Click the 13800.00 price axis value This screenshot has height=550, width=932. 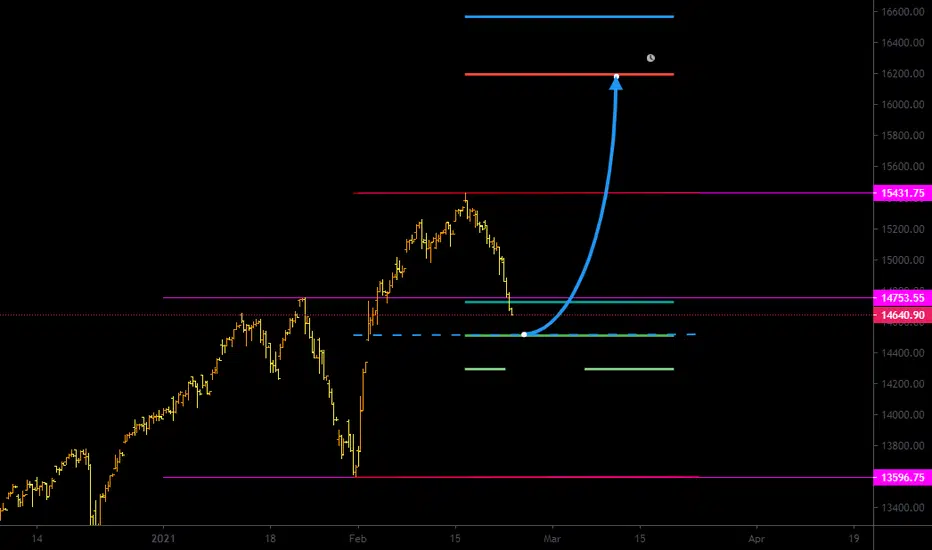point(902,446)
